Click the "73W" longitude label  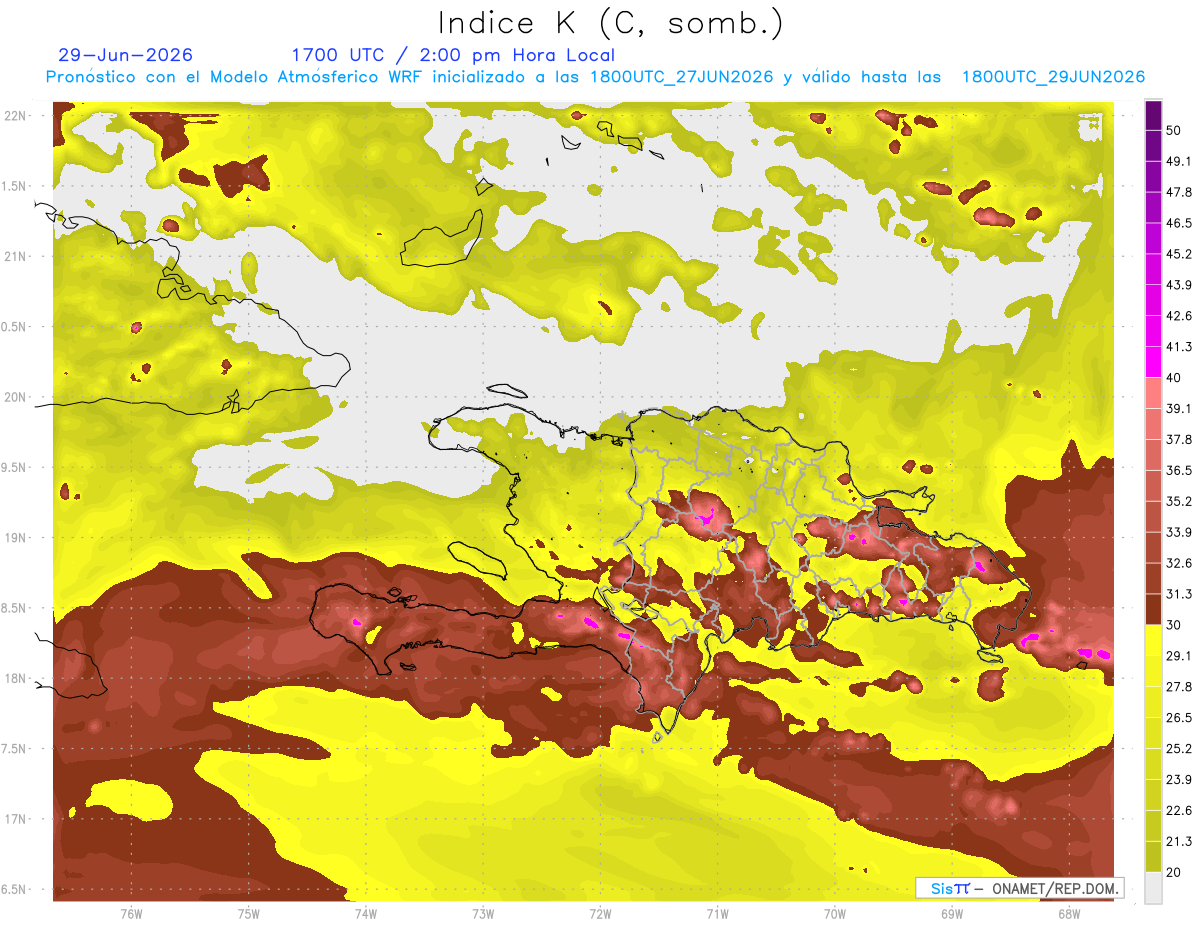point(483,914)
